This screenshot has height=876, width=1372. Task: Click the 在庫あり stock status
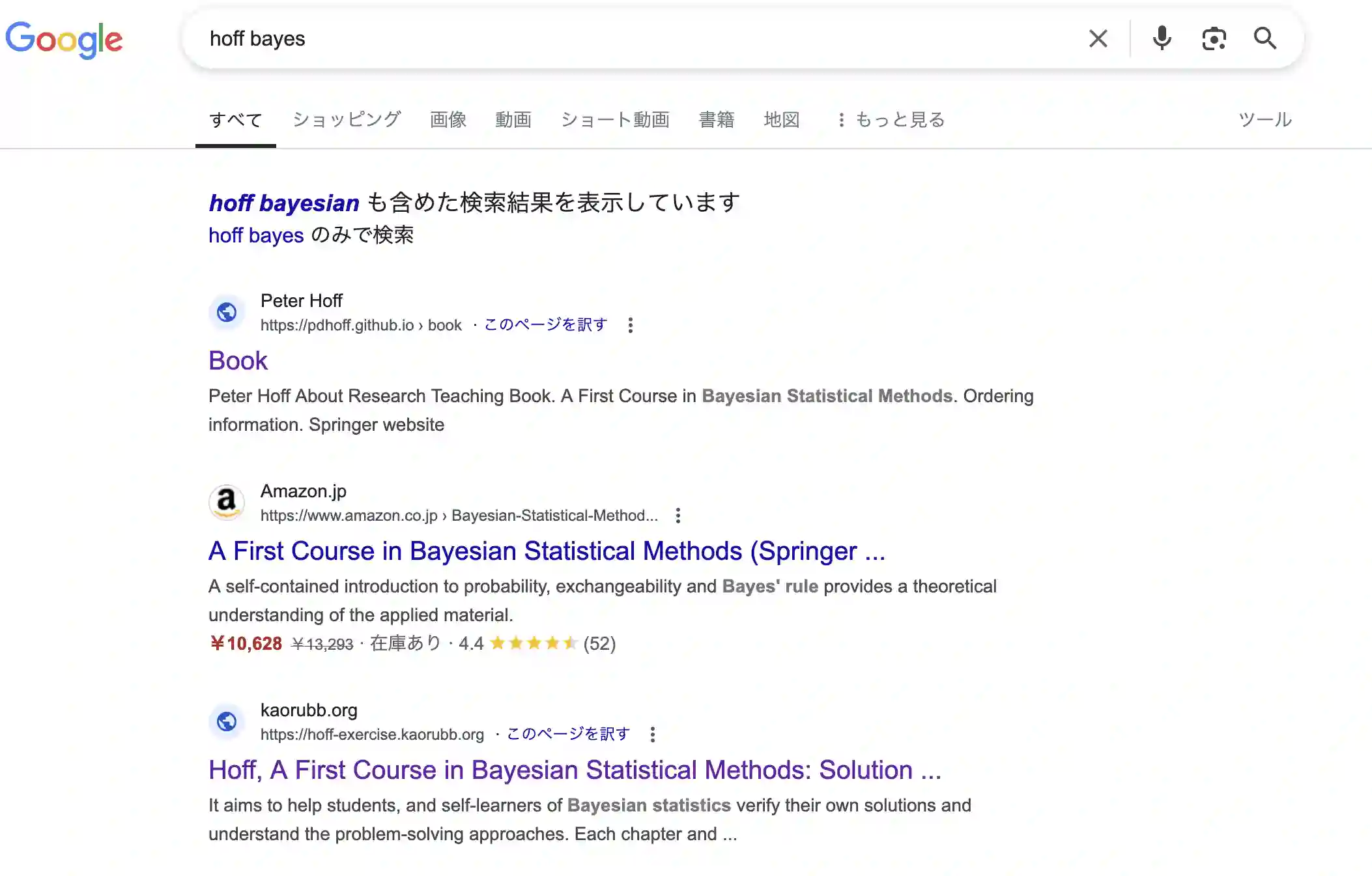point(405,643)
